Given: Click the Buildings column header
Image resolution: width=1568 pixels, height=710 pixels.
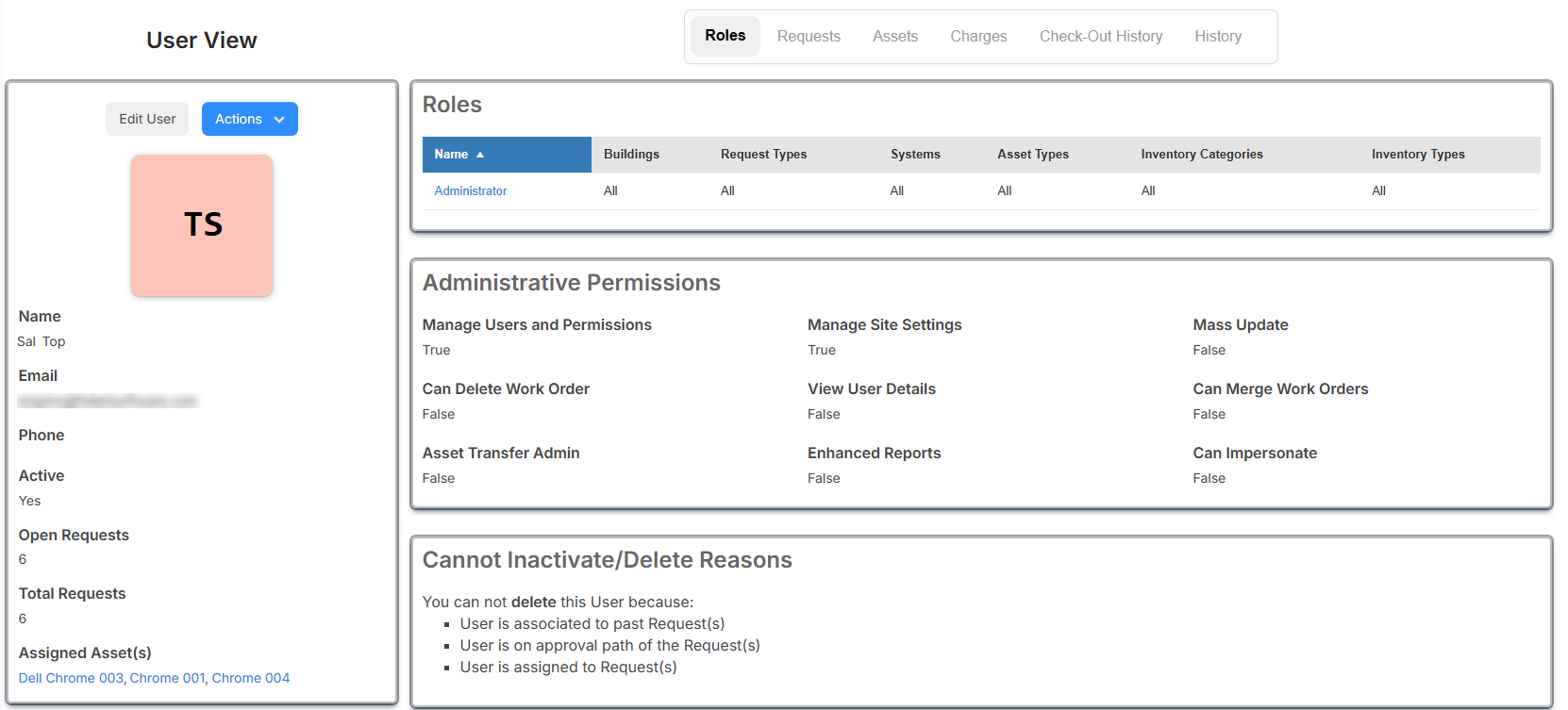Looking at the screenshot, I should click(631, 155).
